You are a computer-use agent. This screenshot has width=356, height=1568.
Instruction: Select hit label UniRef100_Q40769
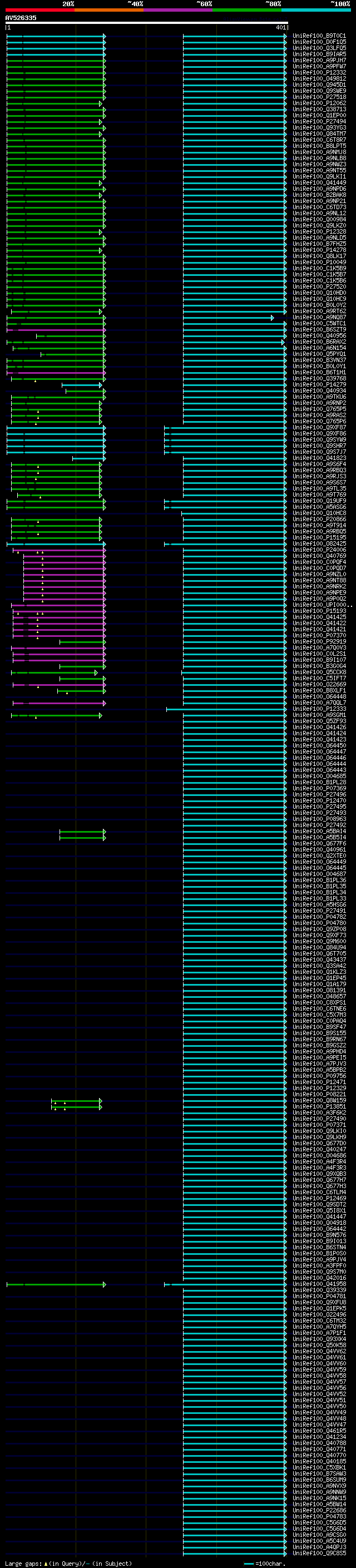[x=319, y=556]
